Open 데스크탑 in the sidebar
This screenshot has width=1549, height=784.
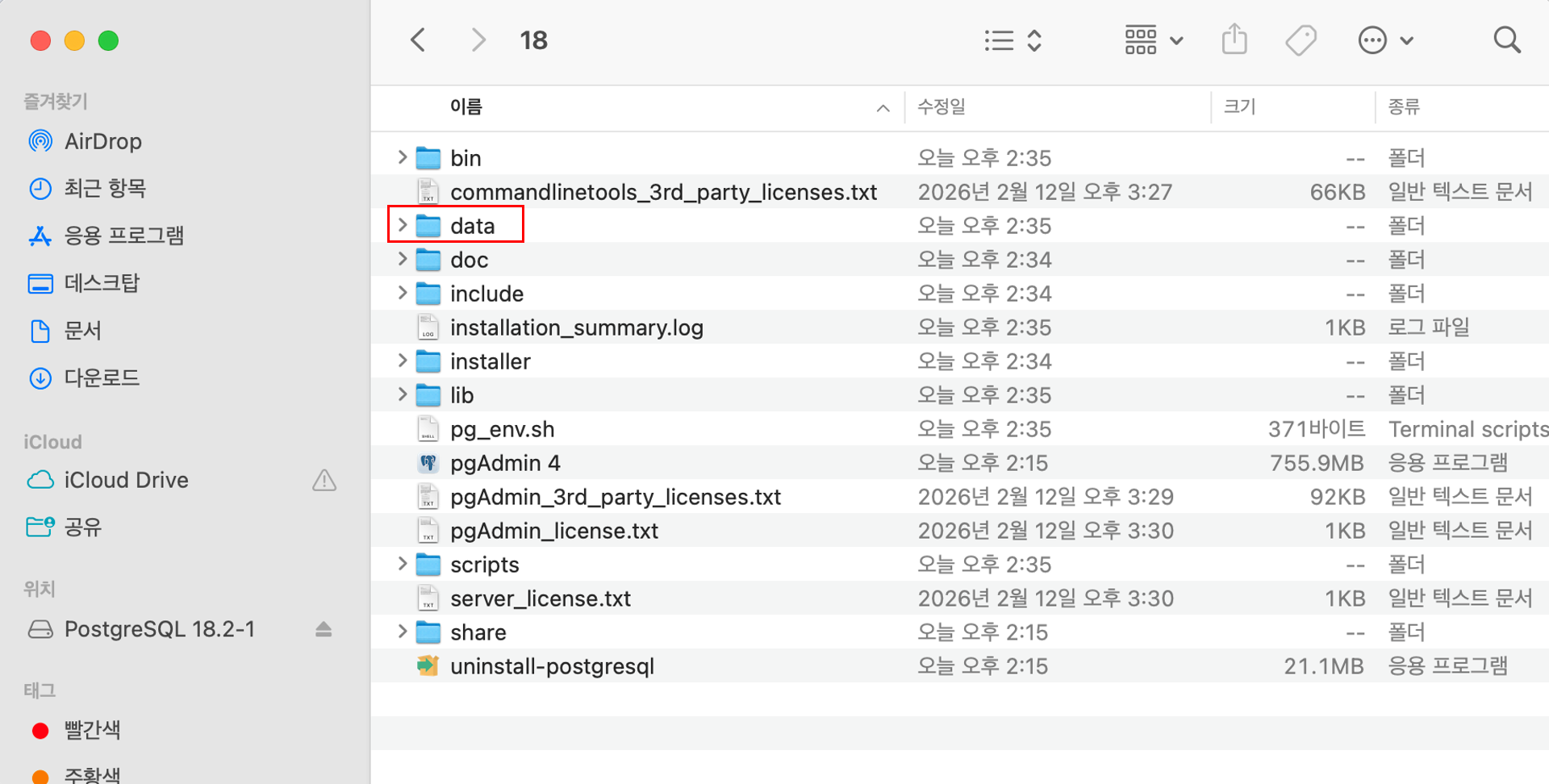coord(101,283)
